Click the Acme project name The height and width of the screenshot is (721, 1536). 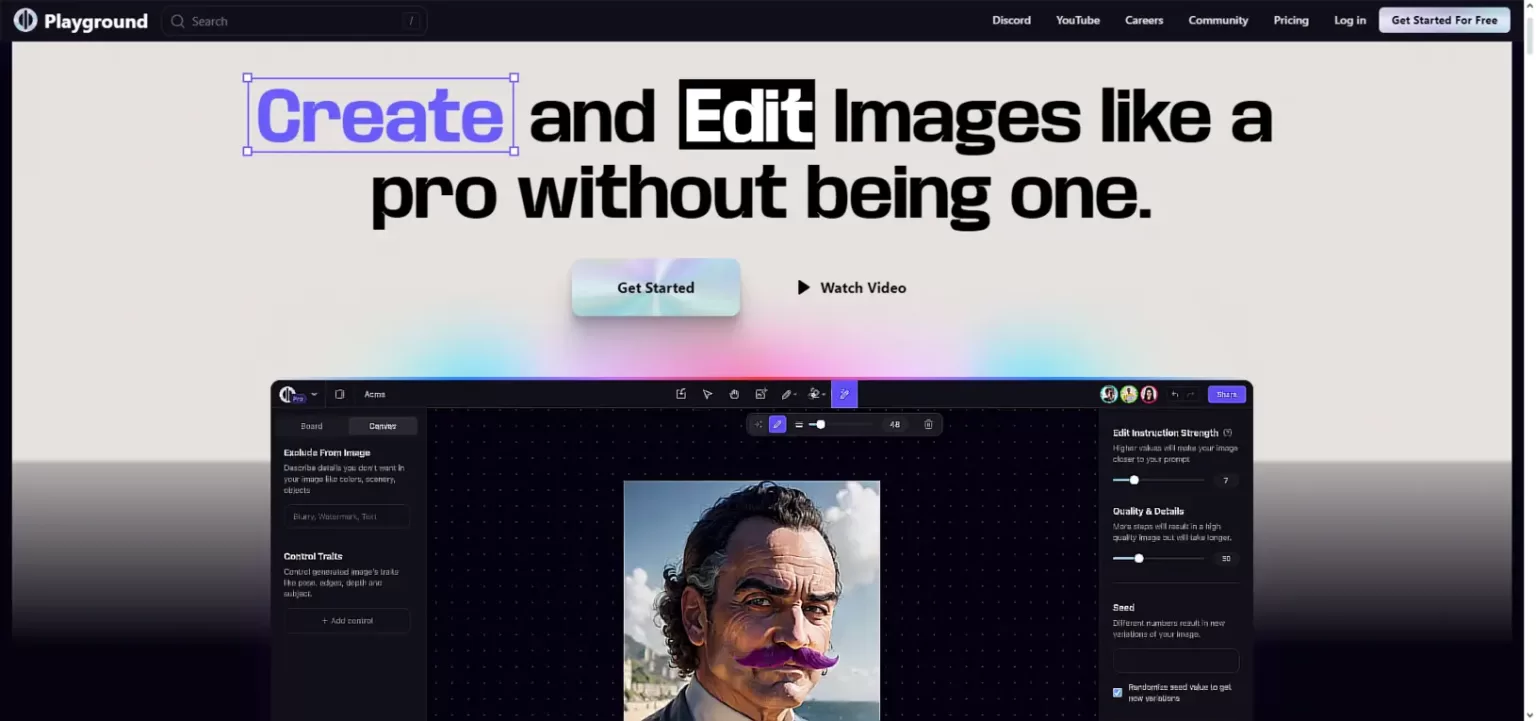click(x=375, y=394)
